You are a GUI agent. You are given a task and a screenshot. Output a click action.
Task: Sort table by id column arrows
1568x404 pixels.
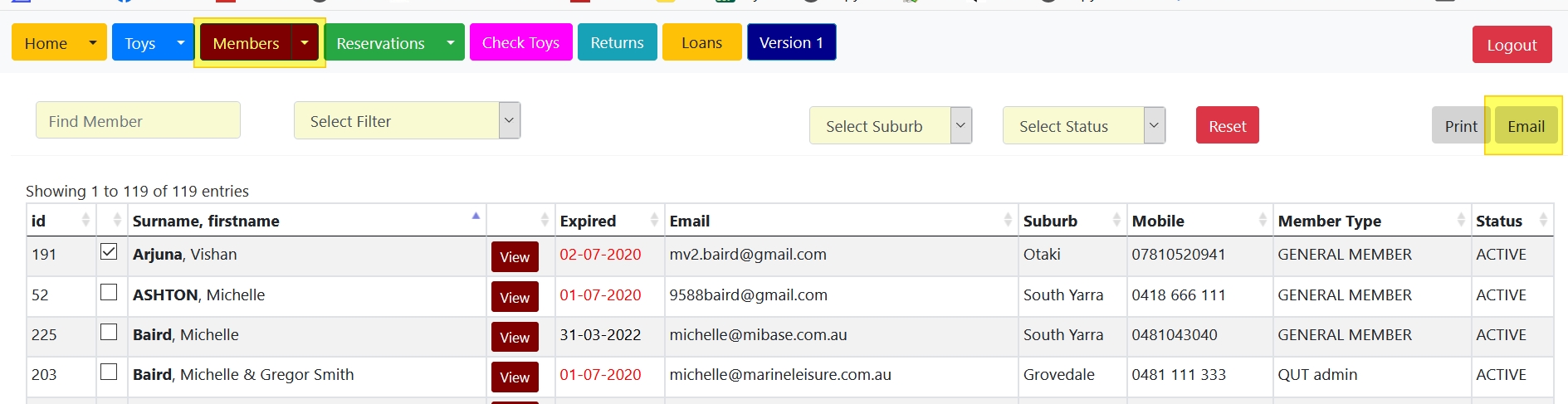[85, 221]
